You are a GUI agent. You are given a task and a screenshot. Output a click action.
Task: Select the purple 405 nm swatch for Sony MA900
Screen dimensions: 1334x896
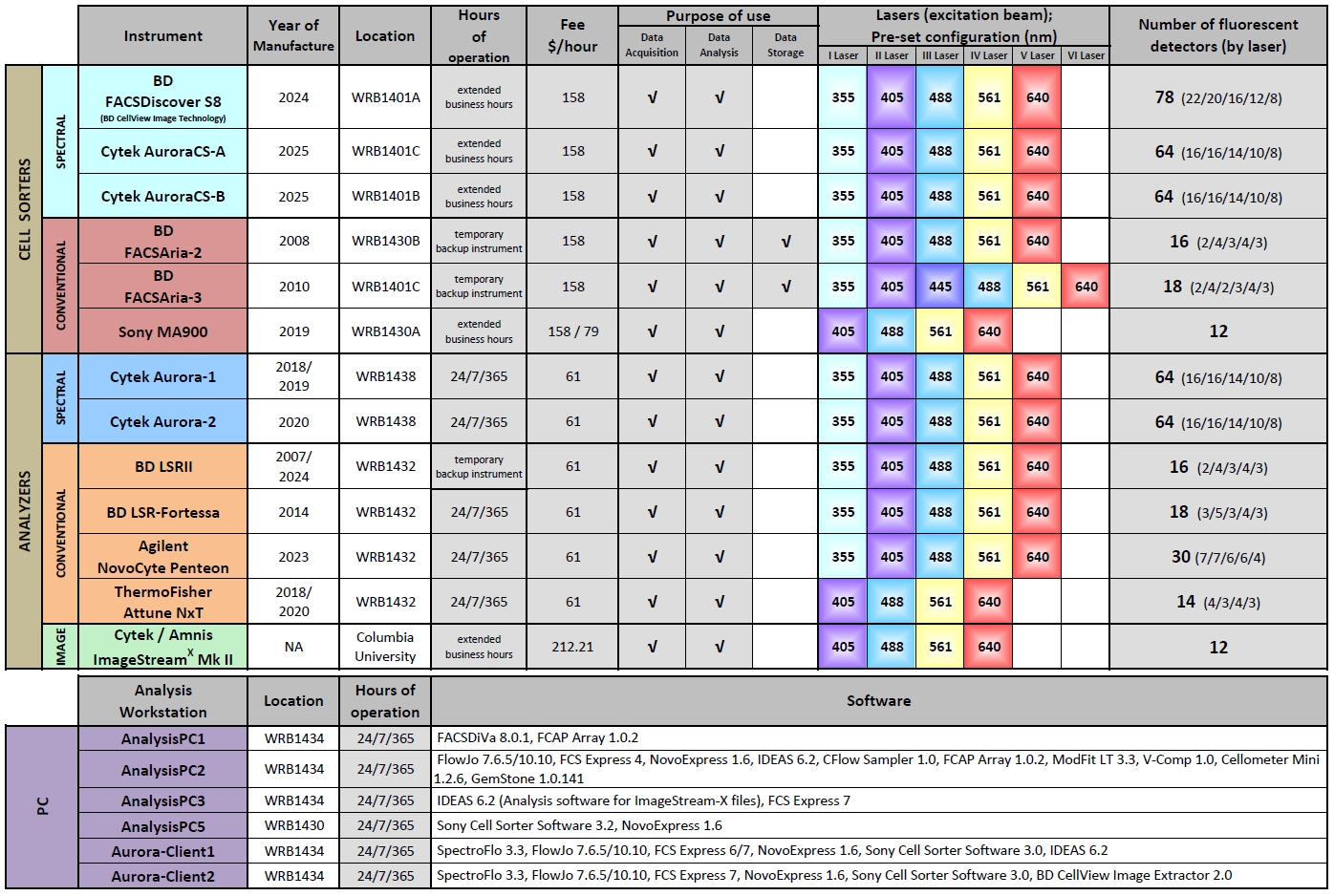pos(842,331)
